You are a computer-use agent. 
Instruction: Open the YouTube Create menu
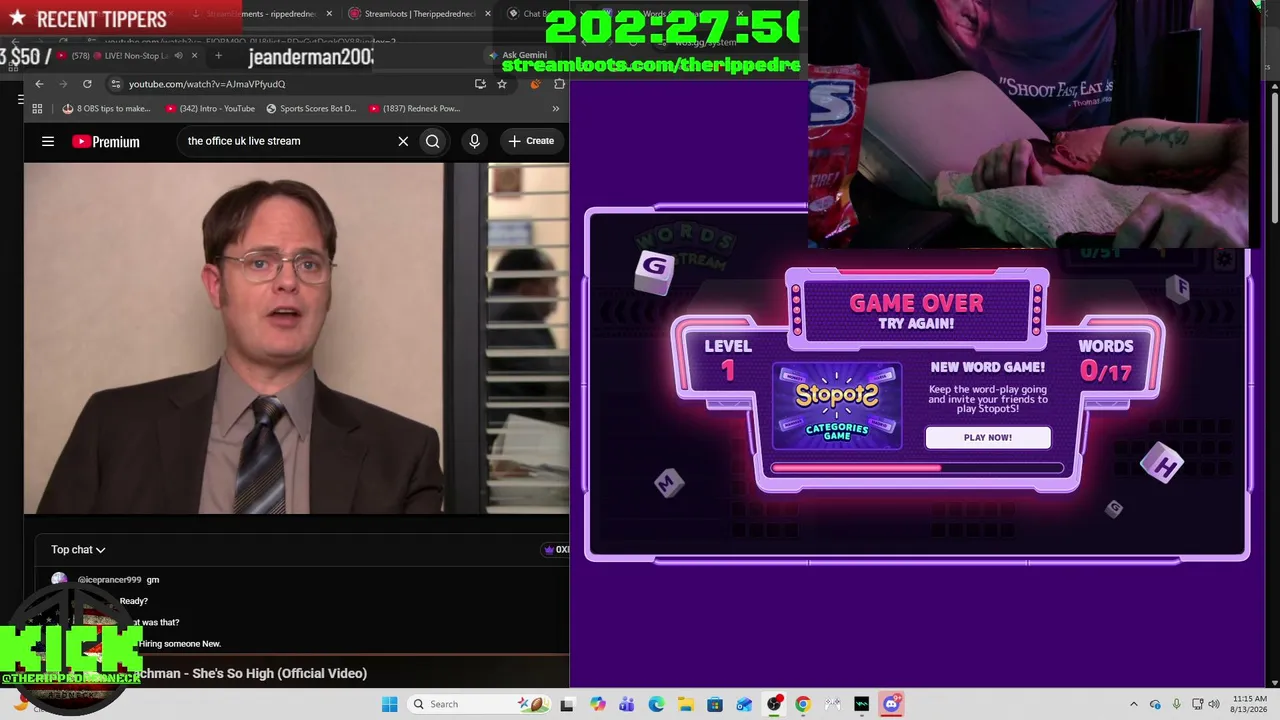point(531,141)
